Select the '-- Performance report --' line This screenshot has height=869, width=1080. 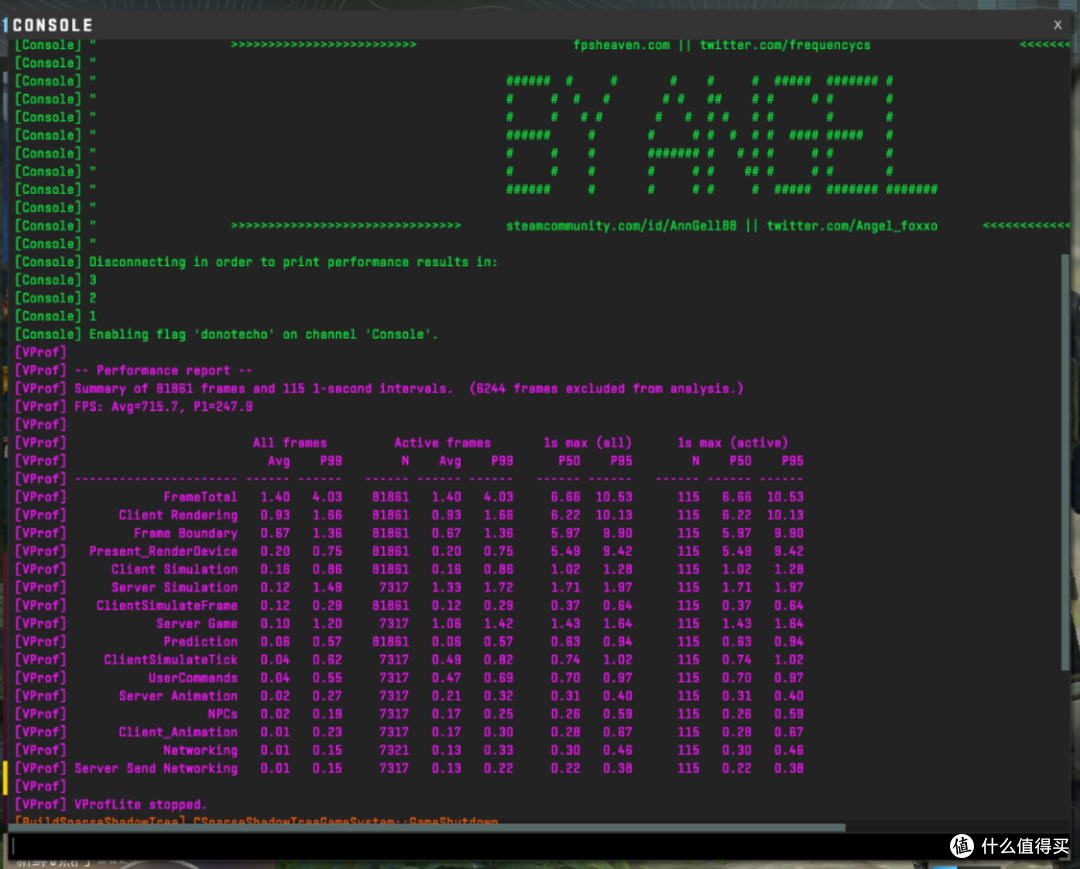[163, 370]
